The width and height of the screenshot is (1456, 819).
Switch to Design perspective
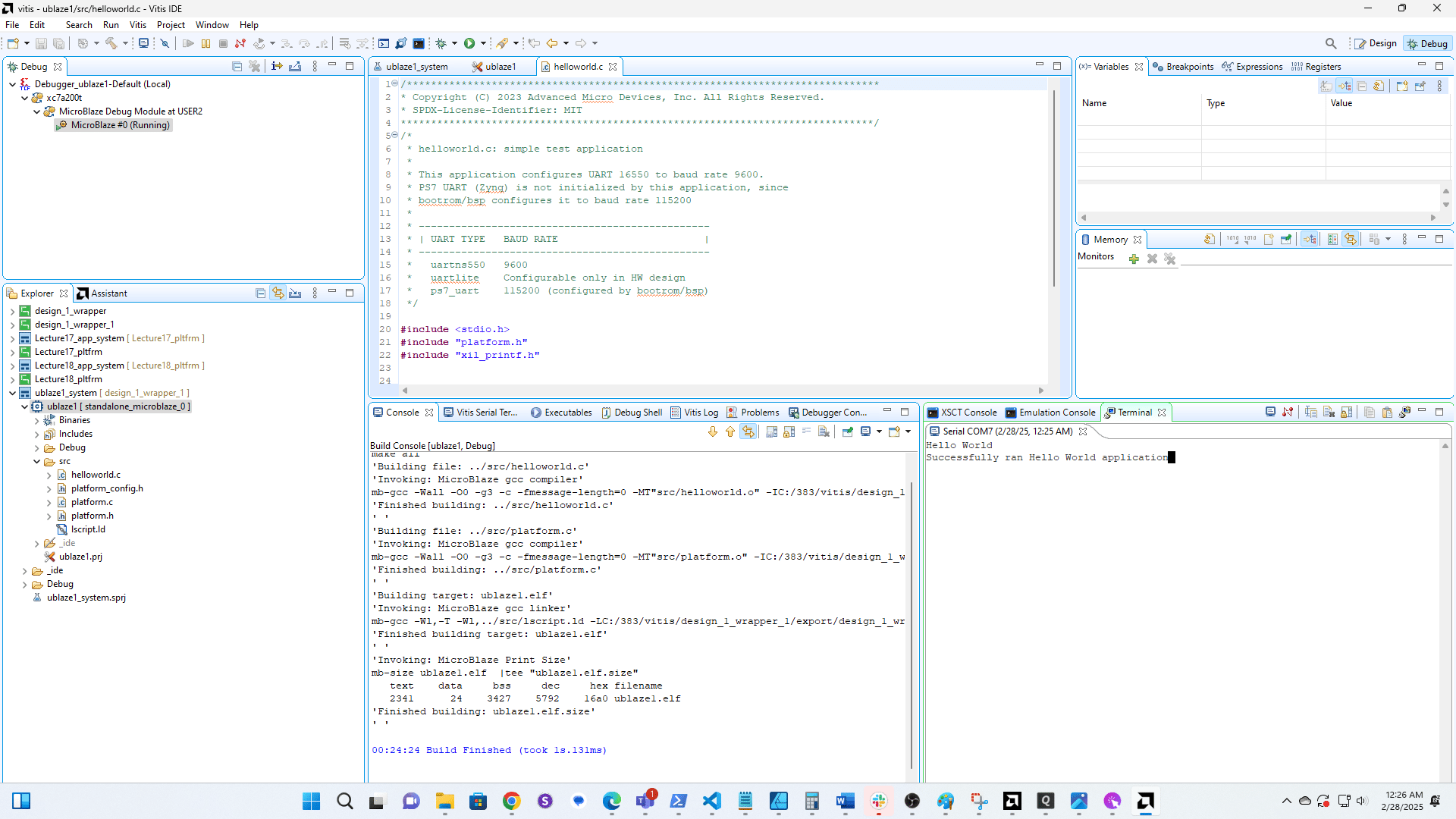coord(1376,44)
